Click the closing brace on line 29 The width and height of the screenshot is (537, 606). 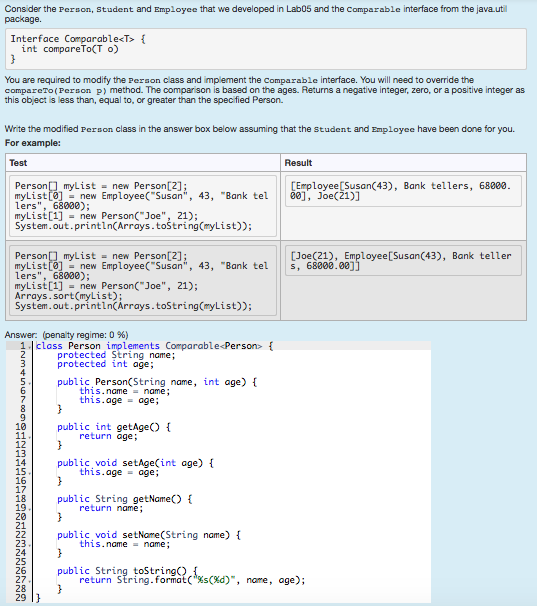click(38, 597)
